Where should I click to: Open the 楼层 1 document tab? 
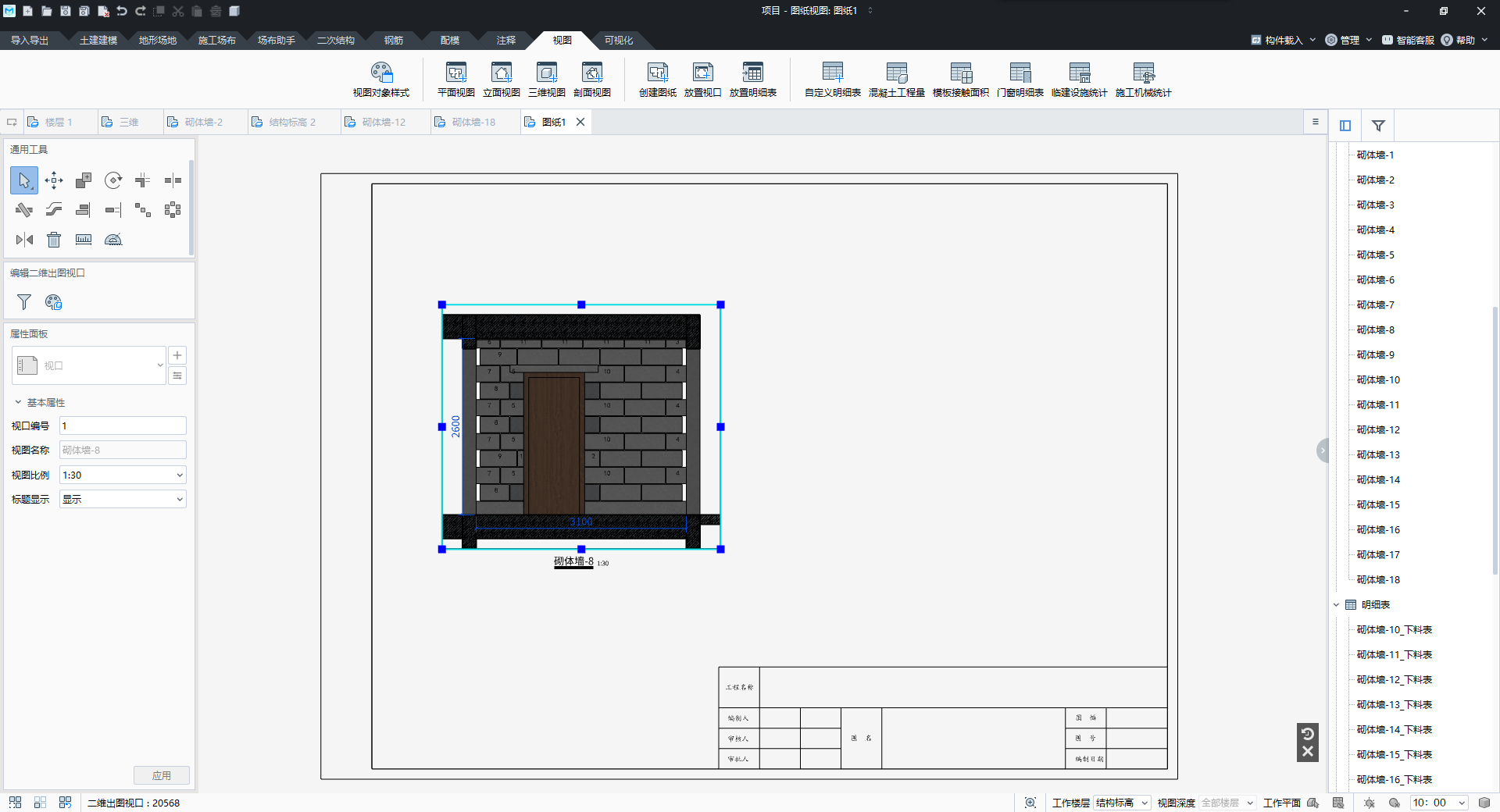pyautogui.click(x=59, y=122)
